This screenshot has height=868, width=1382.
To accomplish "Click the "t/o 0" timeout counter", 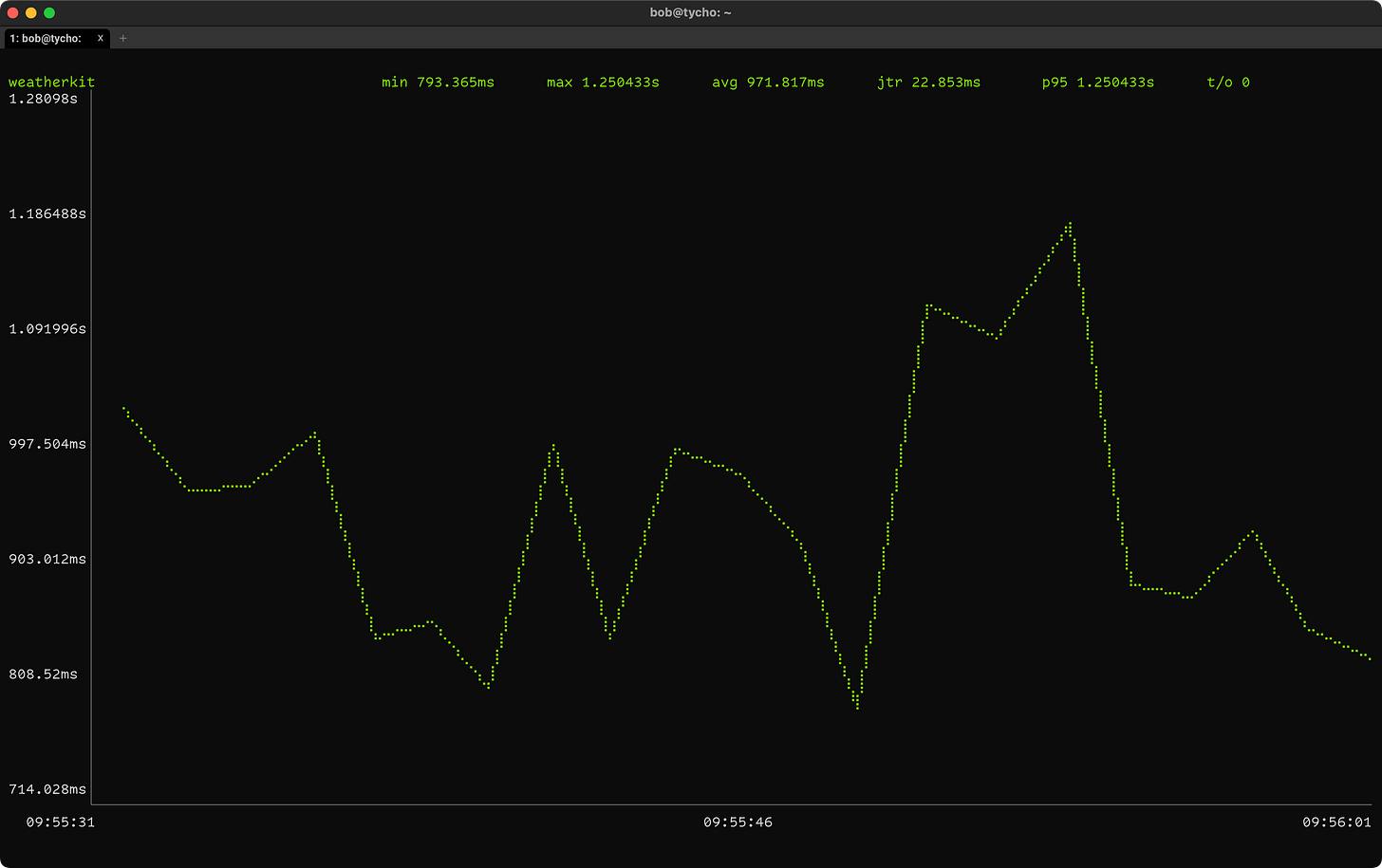I will coord(1228,83).
